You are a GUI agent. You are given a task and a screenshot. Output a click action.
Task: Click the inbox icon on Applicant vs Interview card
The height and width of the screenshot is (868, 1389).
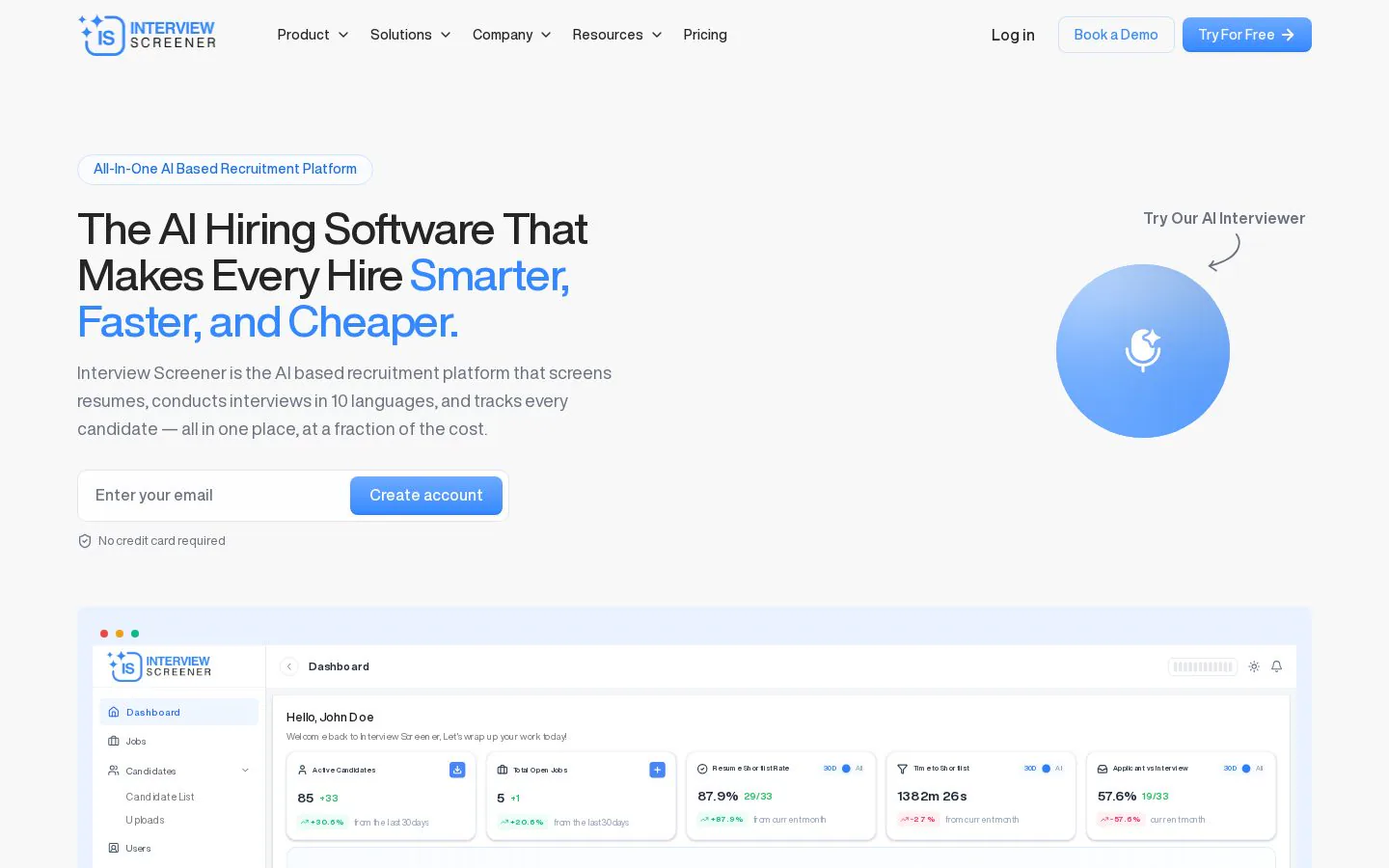1103,769
